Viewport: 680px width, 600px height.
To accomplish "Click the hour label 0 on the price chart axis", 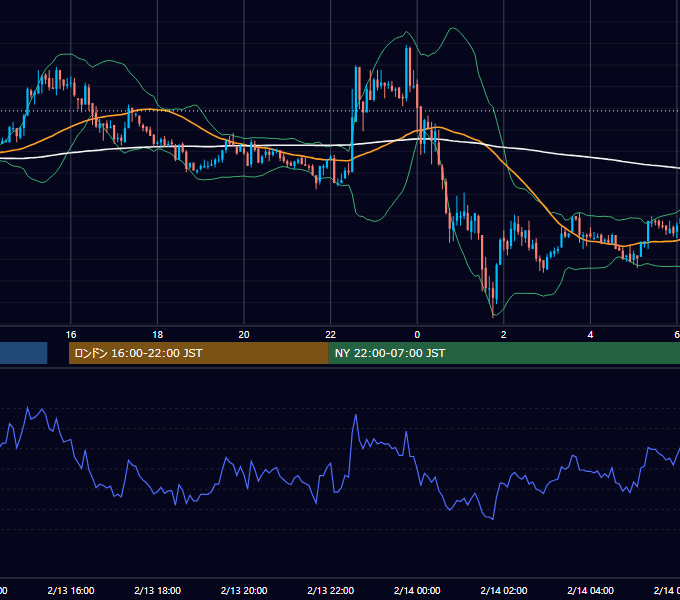I will [417, 335].
